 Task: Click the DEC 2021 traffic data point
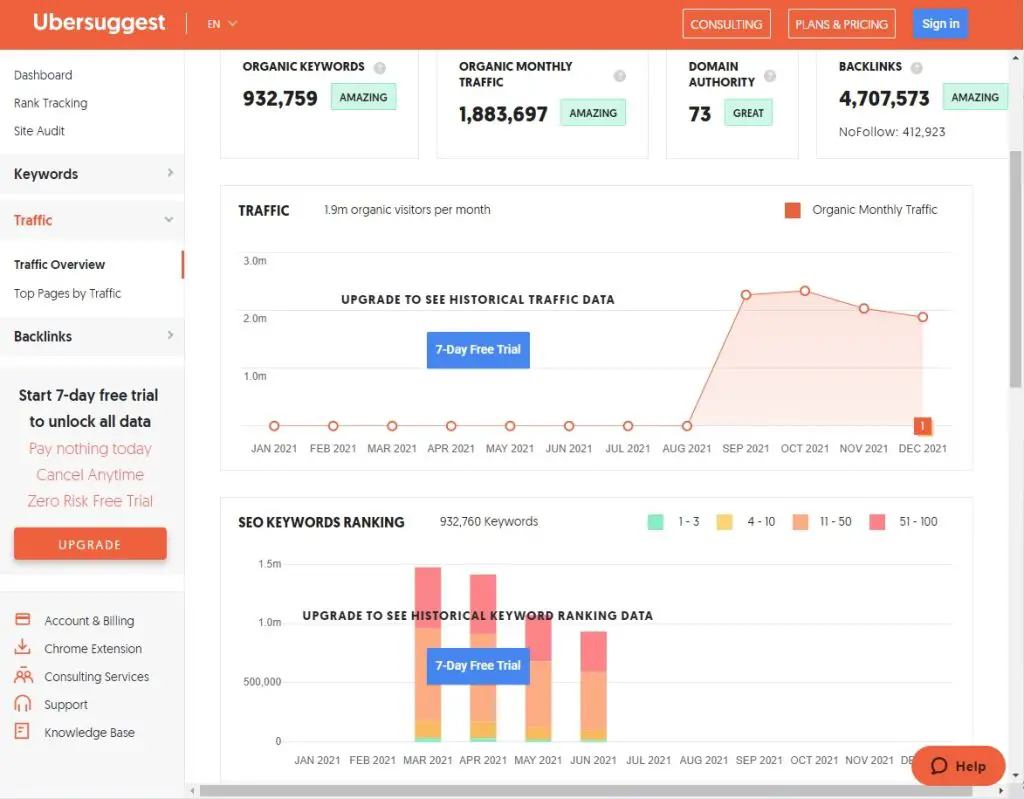923,317
